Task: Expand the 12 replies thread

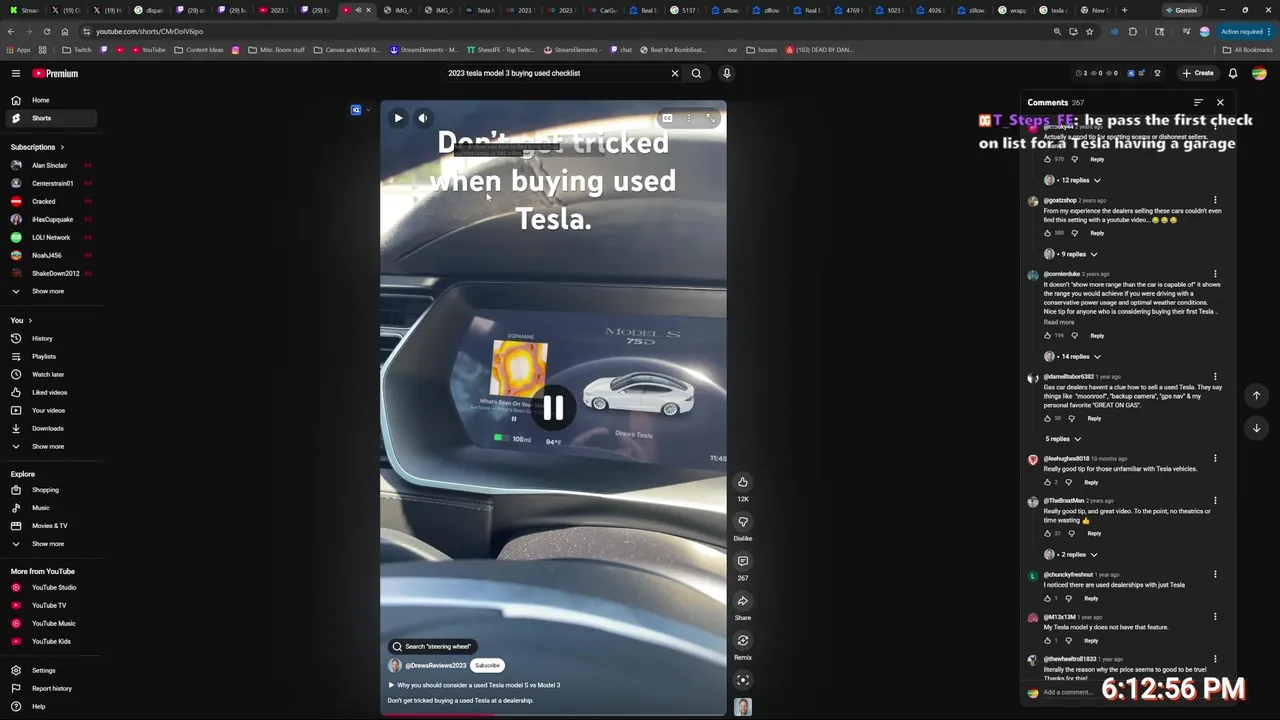Action: pos(1073,180)
